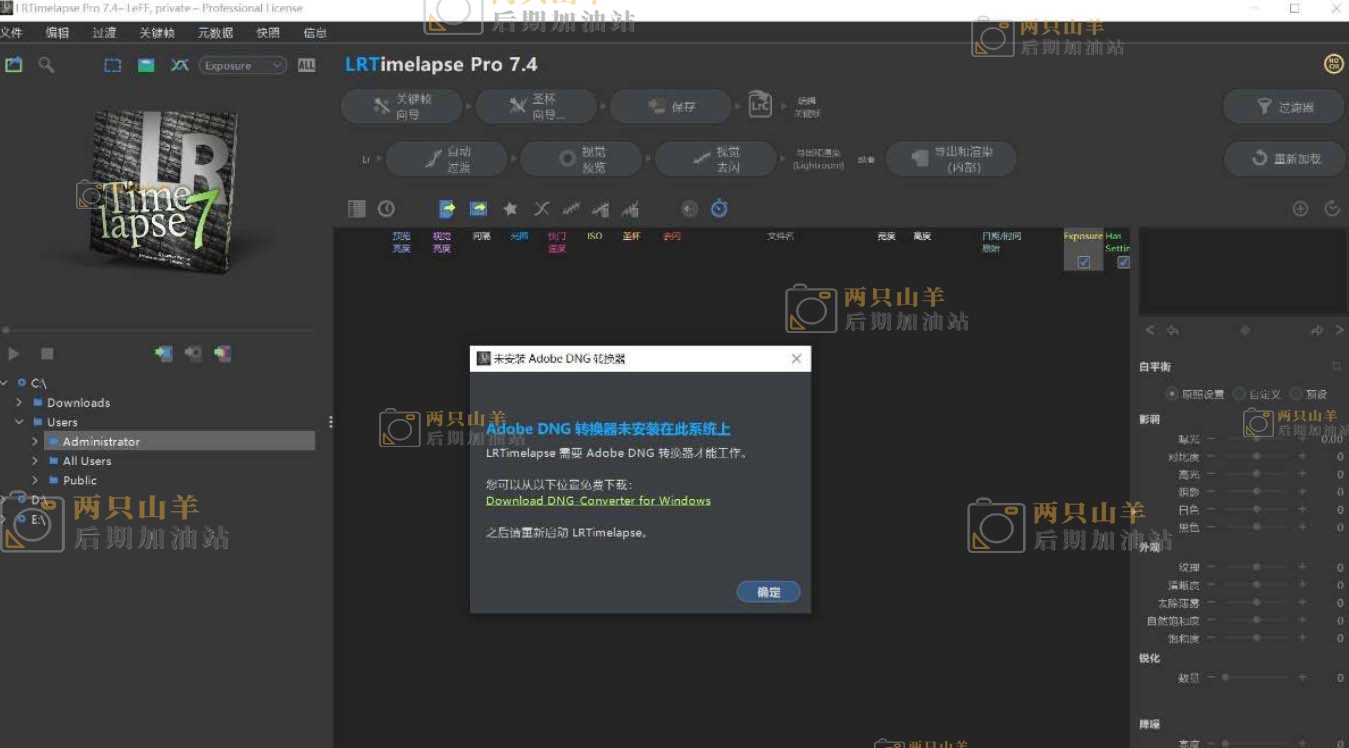Screen dimensions: 1349x748
Task: Toggle the Has Settings column checkbox
Action: [1123, 262]
